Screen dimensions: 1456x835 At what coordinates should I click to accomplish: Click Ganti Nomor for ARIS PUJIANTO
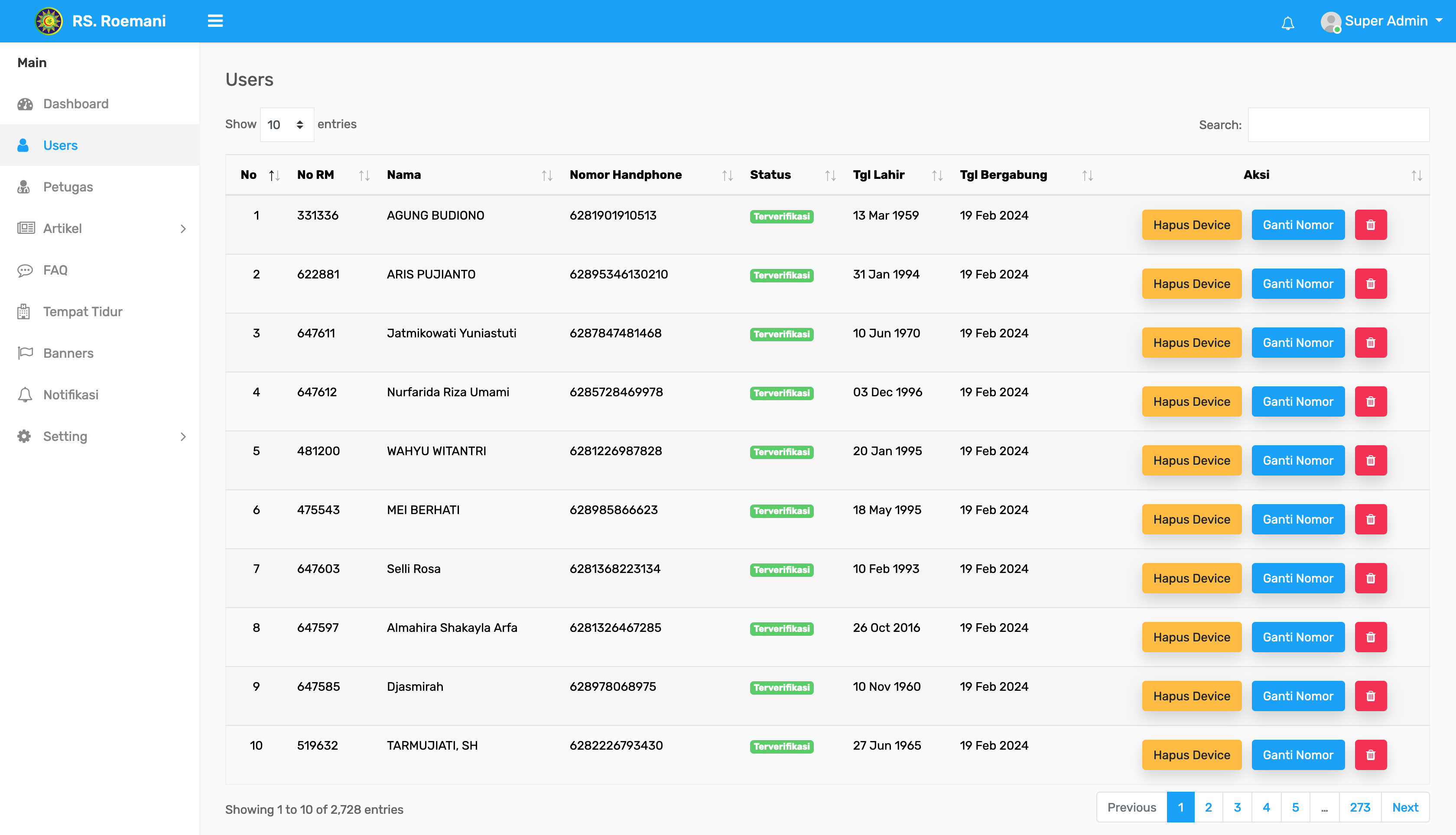tap(1298, 284)
